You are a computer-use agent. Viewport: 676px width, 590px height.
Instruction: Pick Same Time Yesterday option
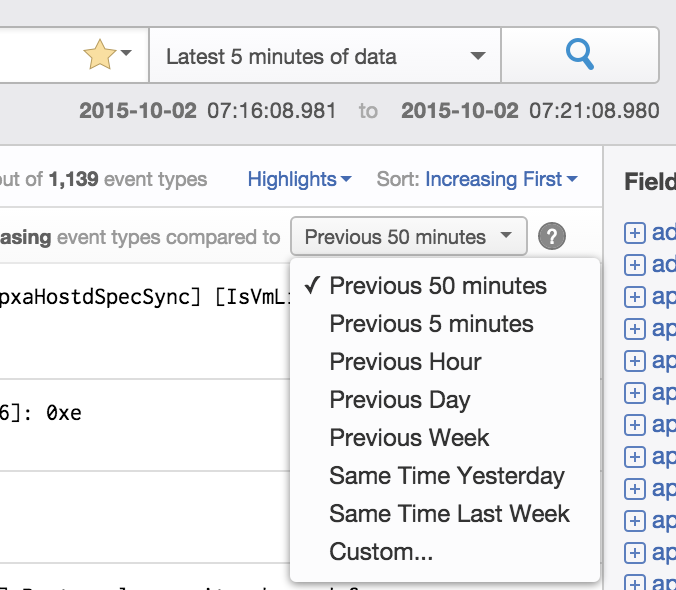pos(446,476)
